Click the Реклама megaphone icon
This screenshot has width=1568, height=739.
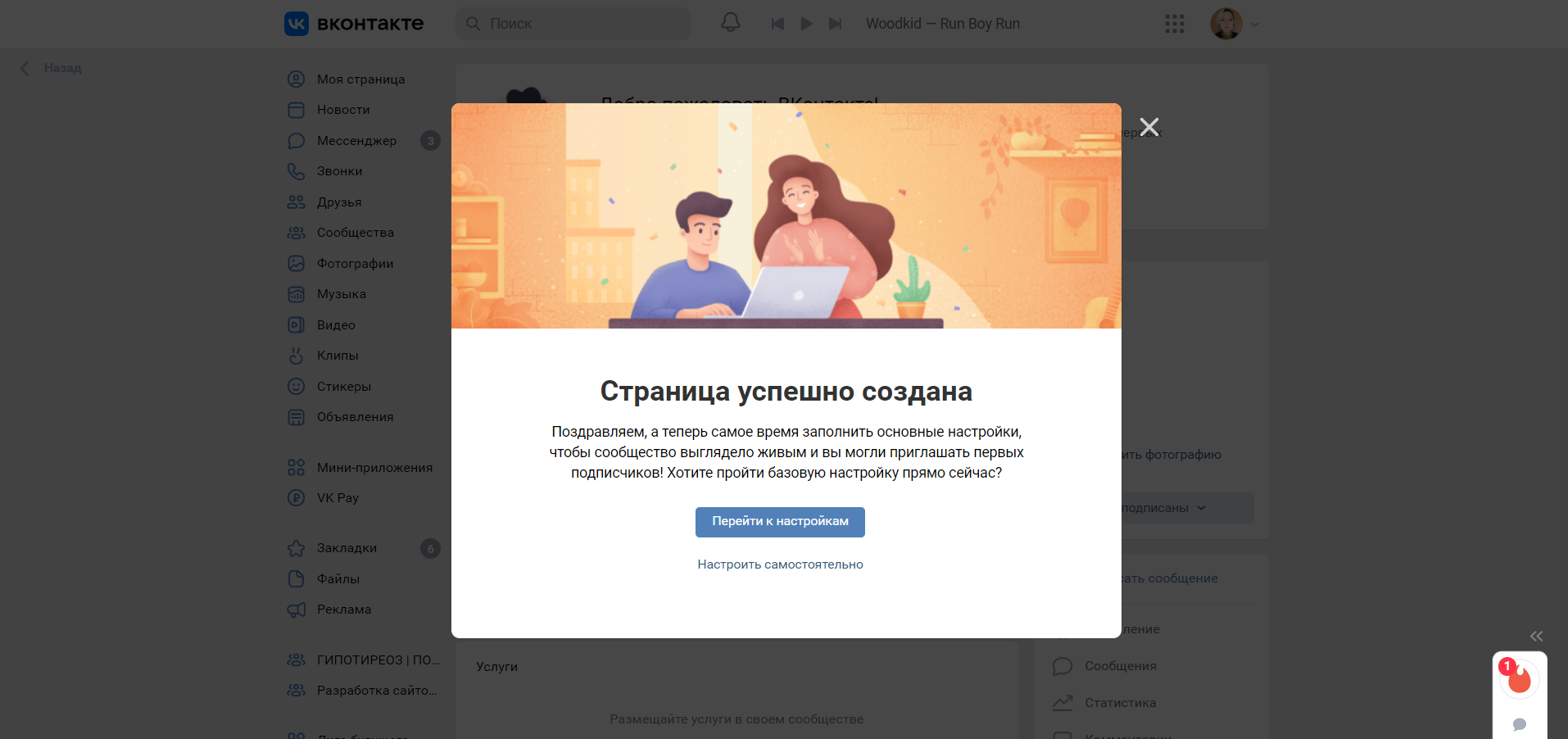pyautogui.click(x=296, y=610)
